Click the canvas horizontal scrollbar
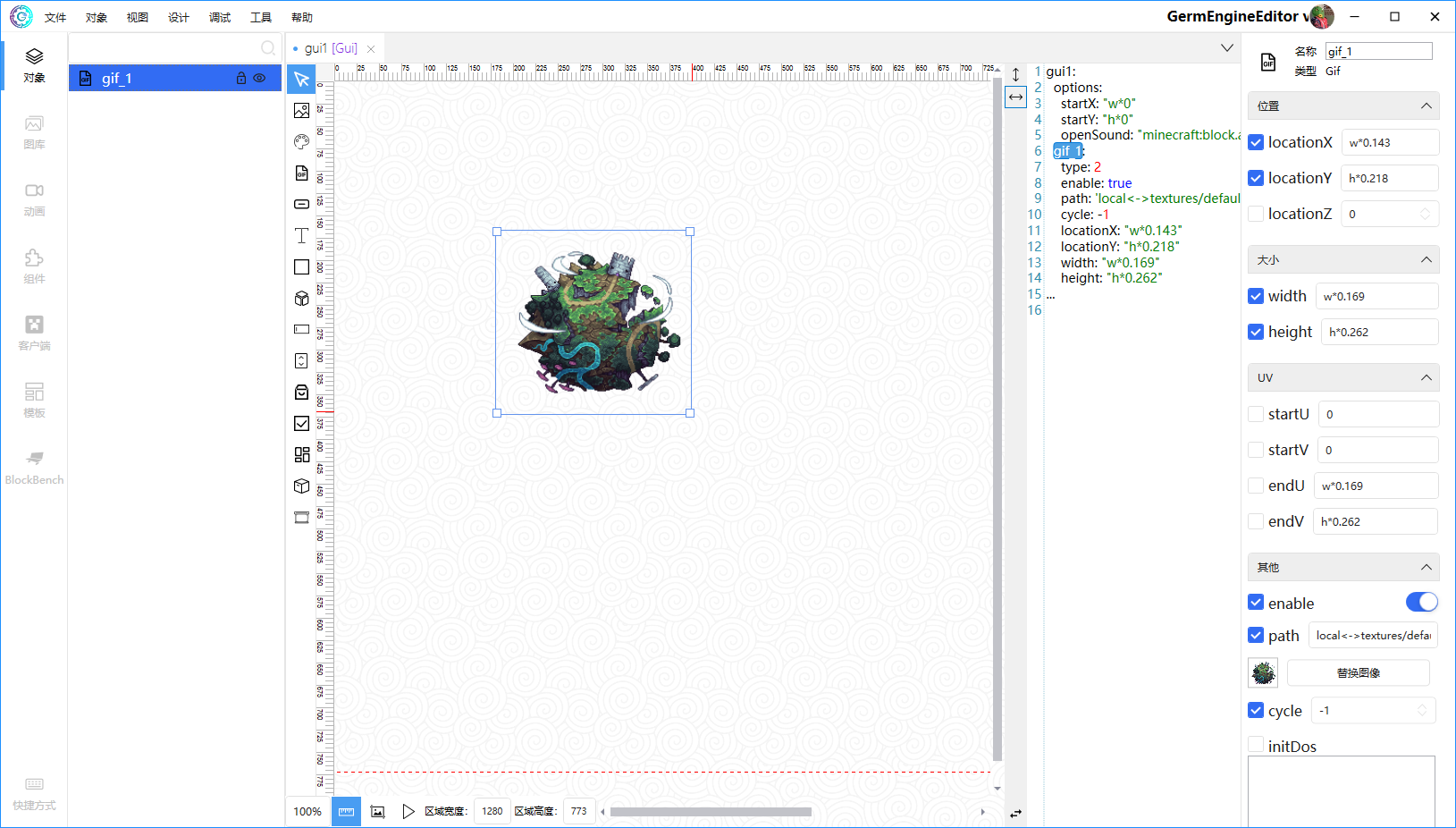 pos(711,812)
